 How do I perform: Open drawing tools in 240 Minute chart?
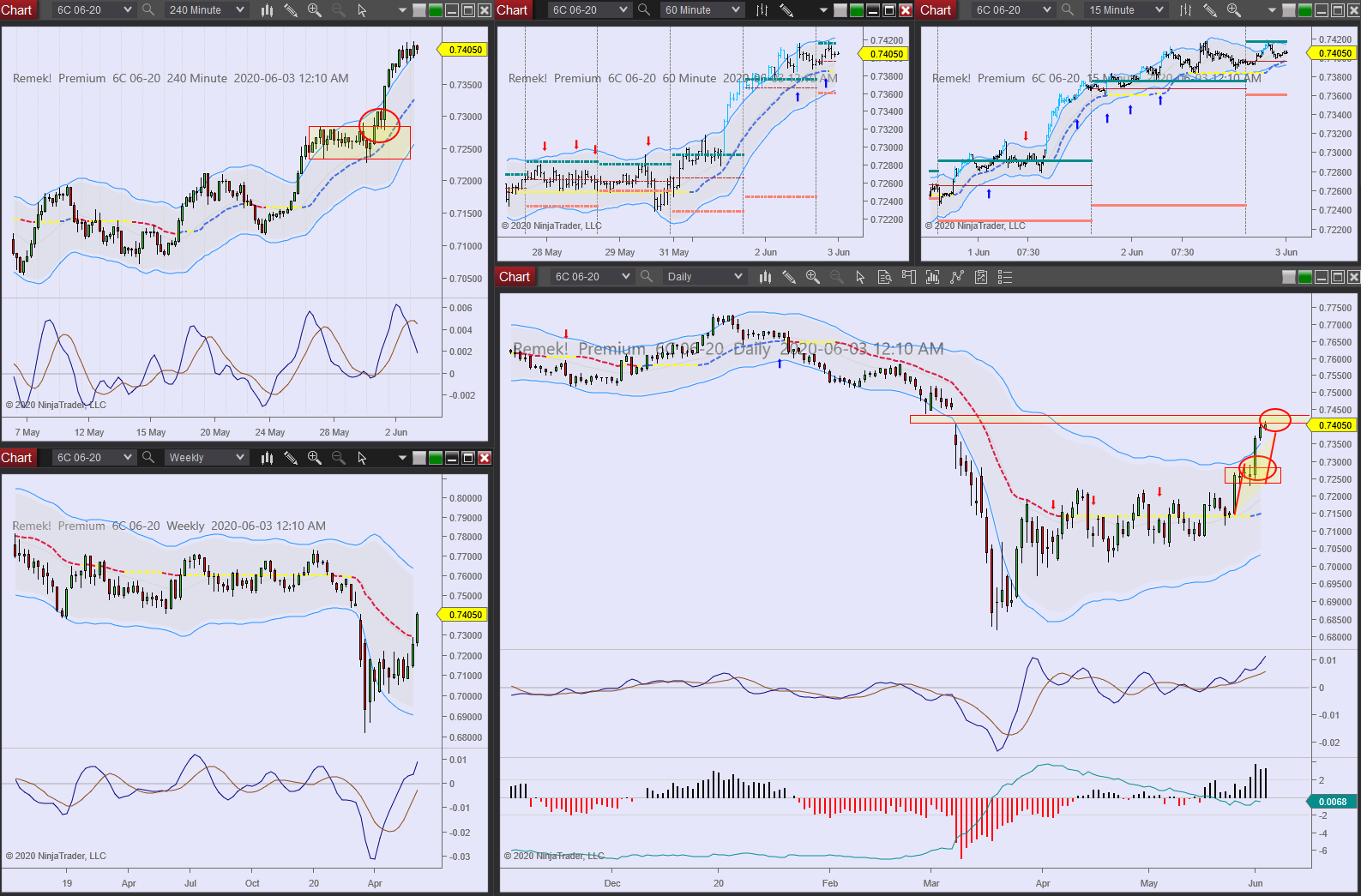tap(291, 10)
